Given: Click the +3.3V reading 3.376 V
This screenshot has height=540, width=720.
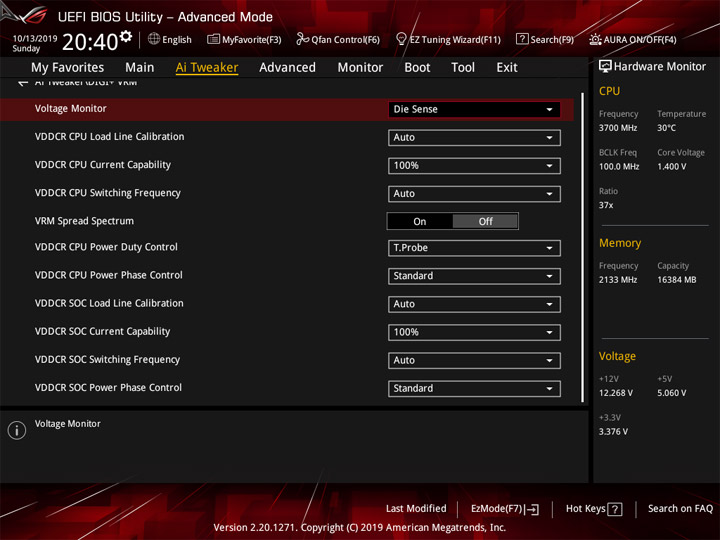Looking at the screenshot, I should tap(613, 432).
